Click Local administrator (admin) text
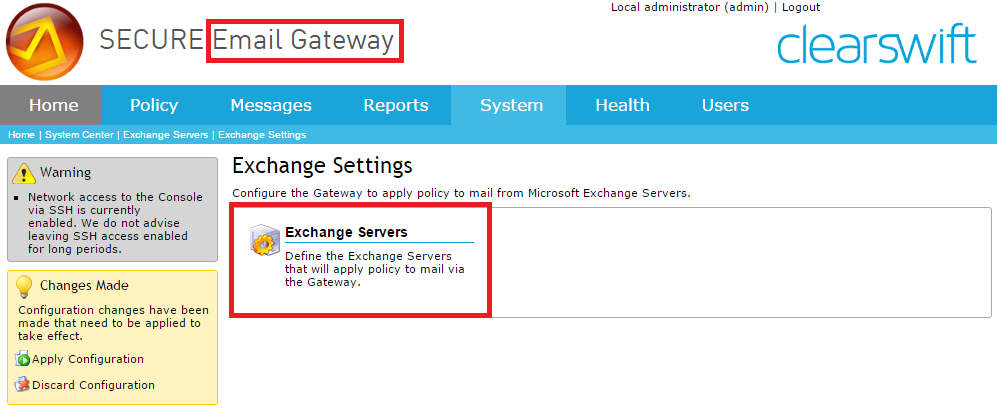The width and height of the screenshot is (998, 408). click(x=690, y=8)
